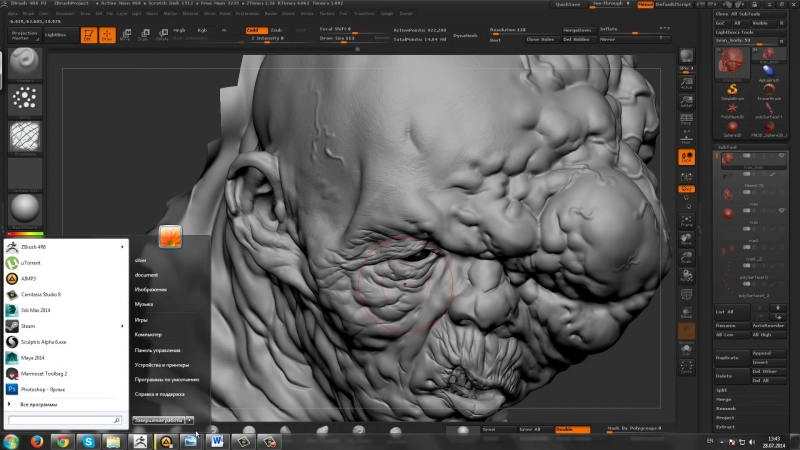Open the shutdown options arrow
The height and width of the screenshot is (450, 800).
[x=189, y=421]
